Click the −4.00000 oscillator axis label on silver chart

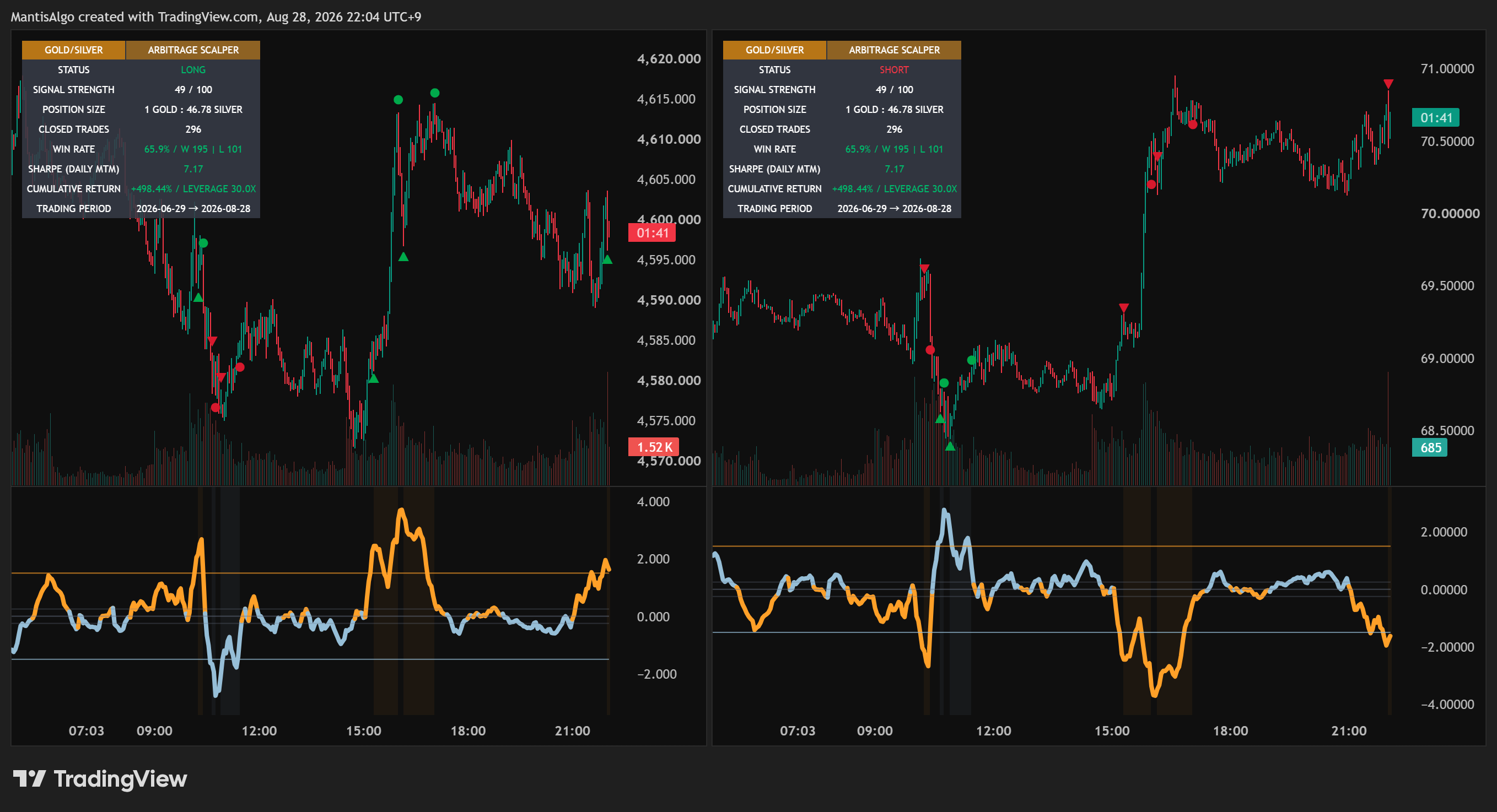click(x=1447, y=704)
